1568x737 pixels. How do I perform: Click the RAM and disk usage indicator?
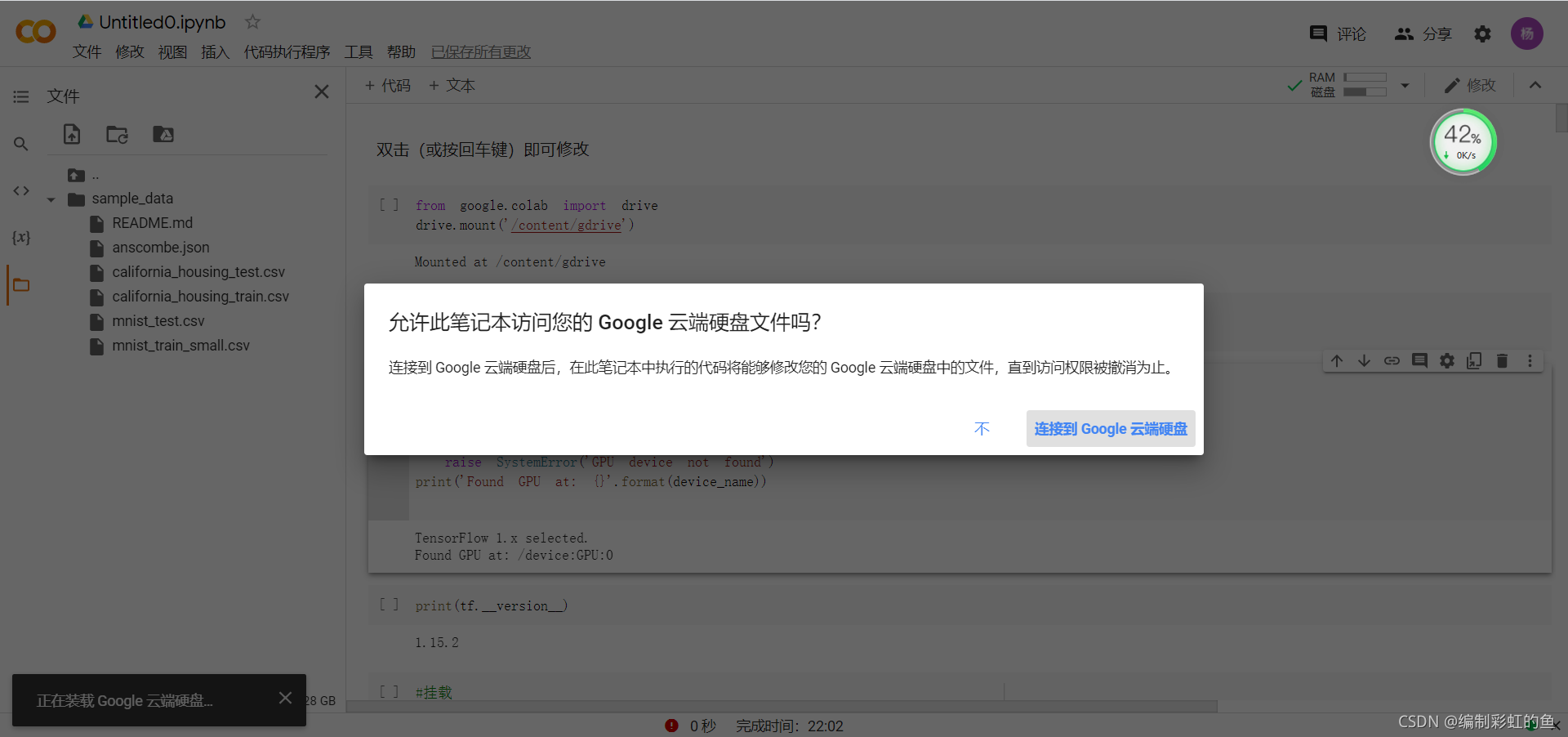1338,85
